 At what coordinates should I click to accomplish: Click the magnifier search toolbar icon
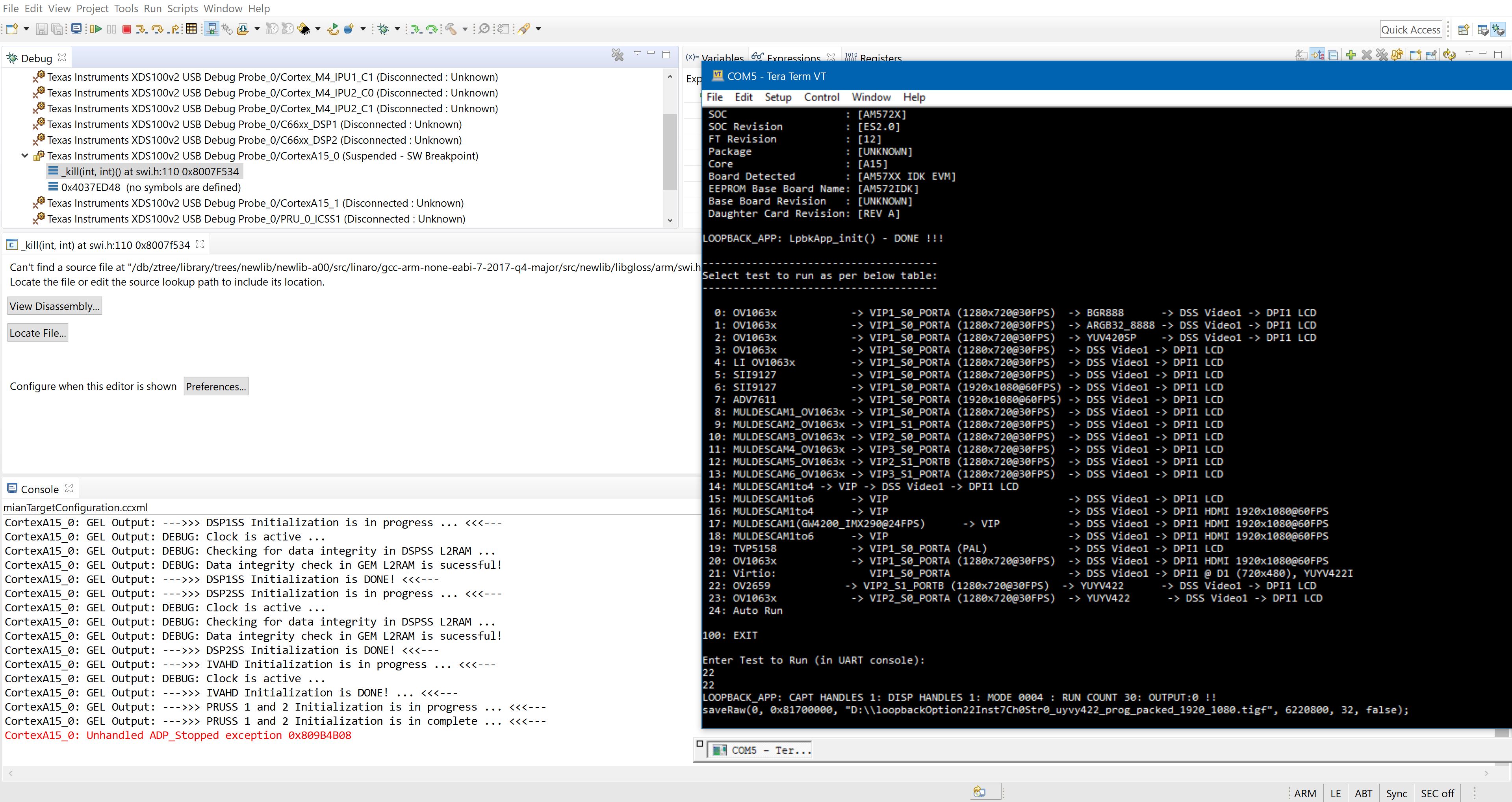[484, 29]
